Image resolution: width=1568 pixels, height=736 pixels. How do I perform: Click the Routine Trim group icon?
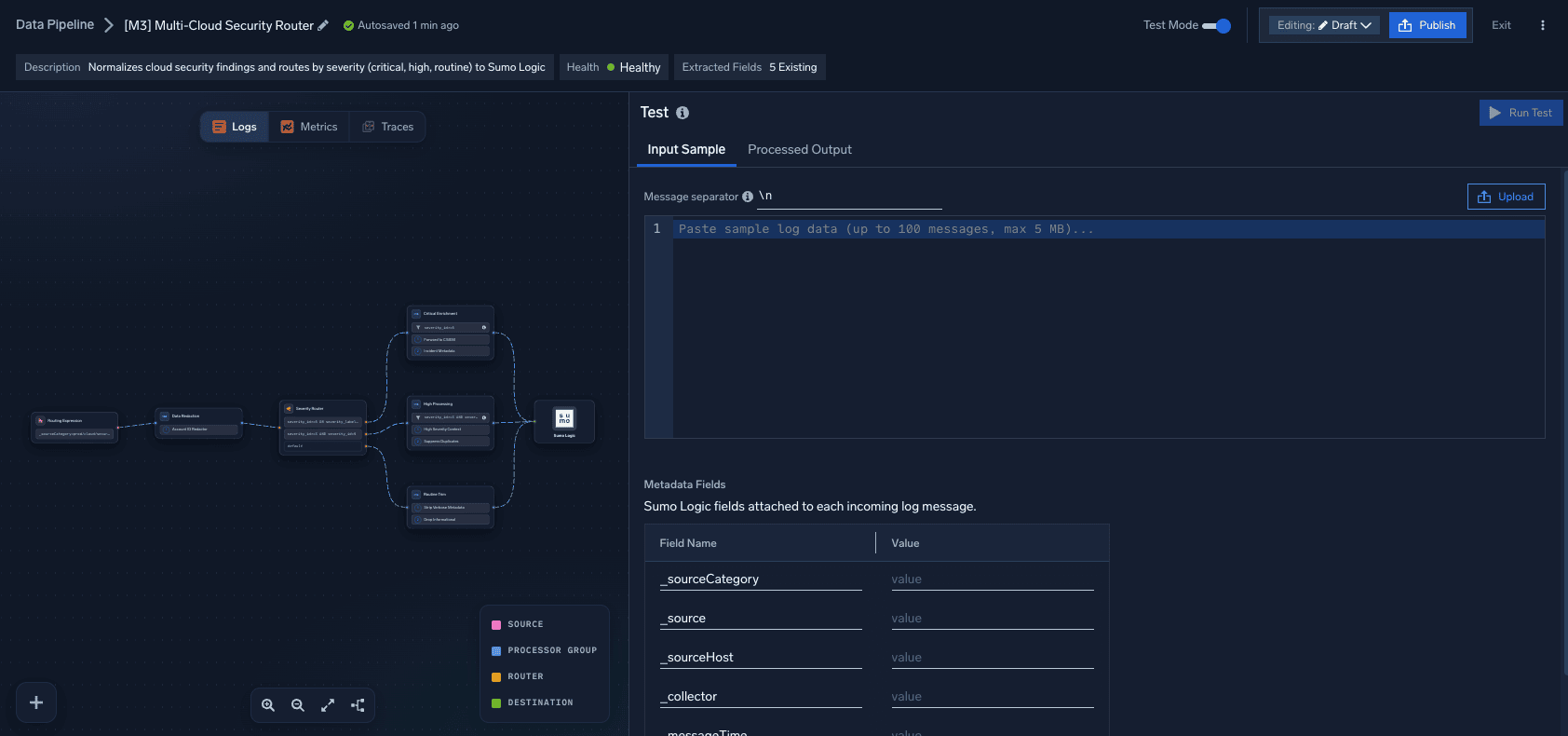(x=416, y=494)
